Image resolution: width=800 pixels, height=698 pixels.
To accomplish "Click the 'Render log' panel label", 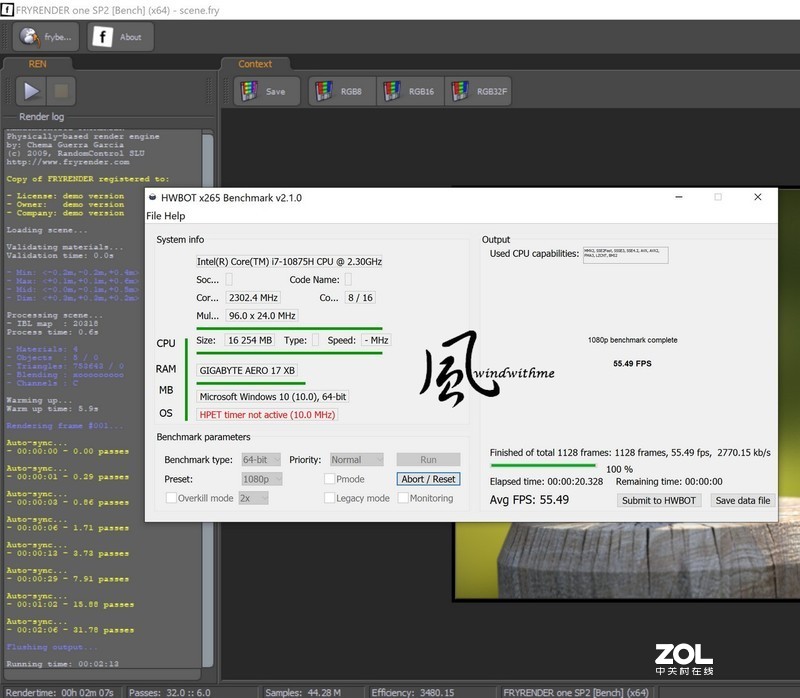I will (x=41, y=117).
